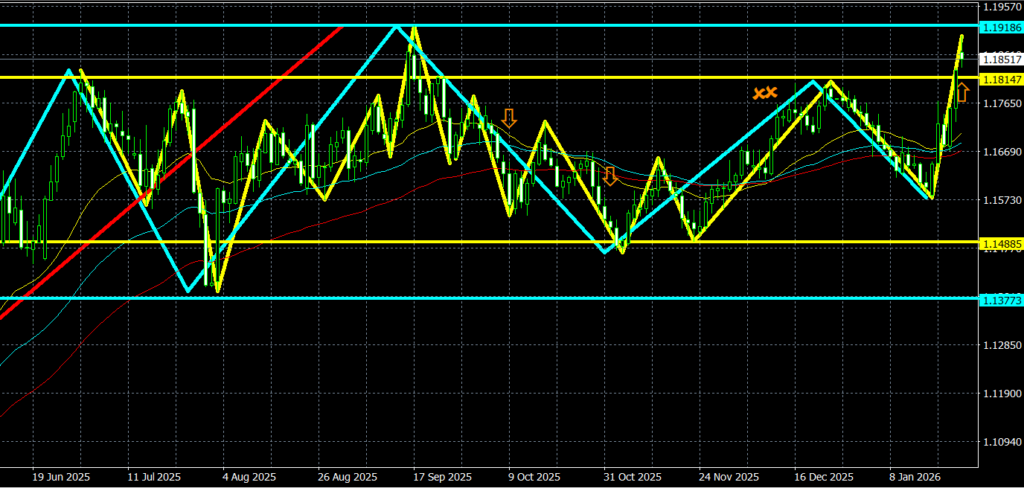
Task: Click the 8 Jan 2026 date label
Action: click(x=913, y=477)
